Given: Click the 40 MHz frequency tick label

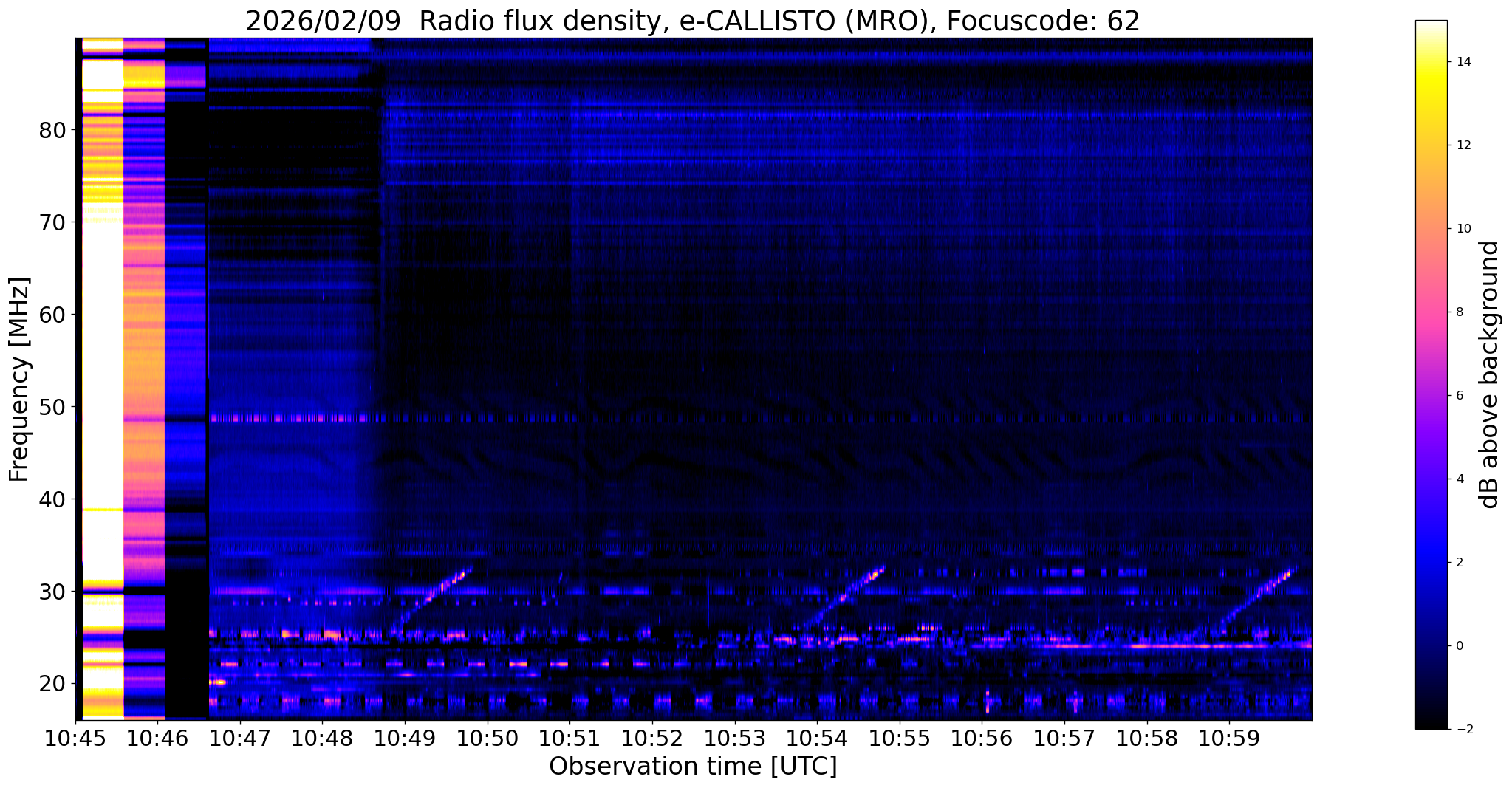Looking at the screenshot, I should pyautogui.click(x=52, y=499).
